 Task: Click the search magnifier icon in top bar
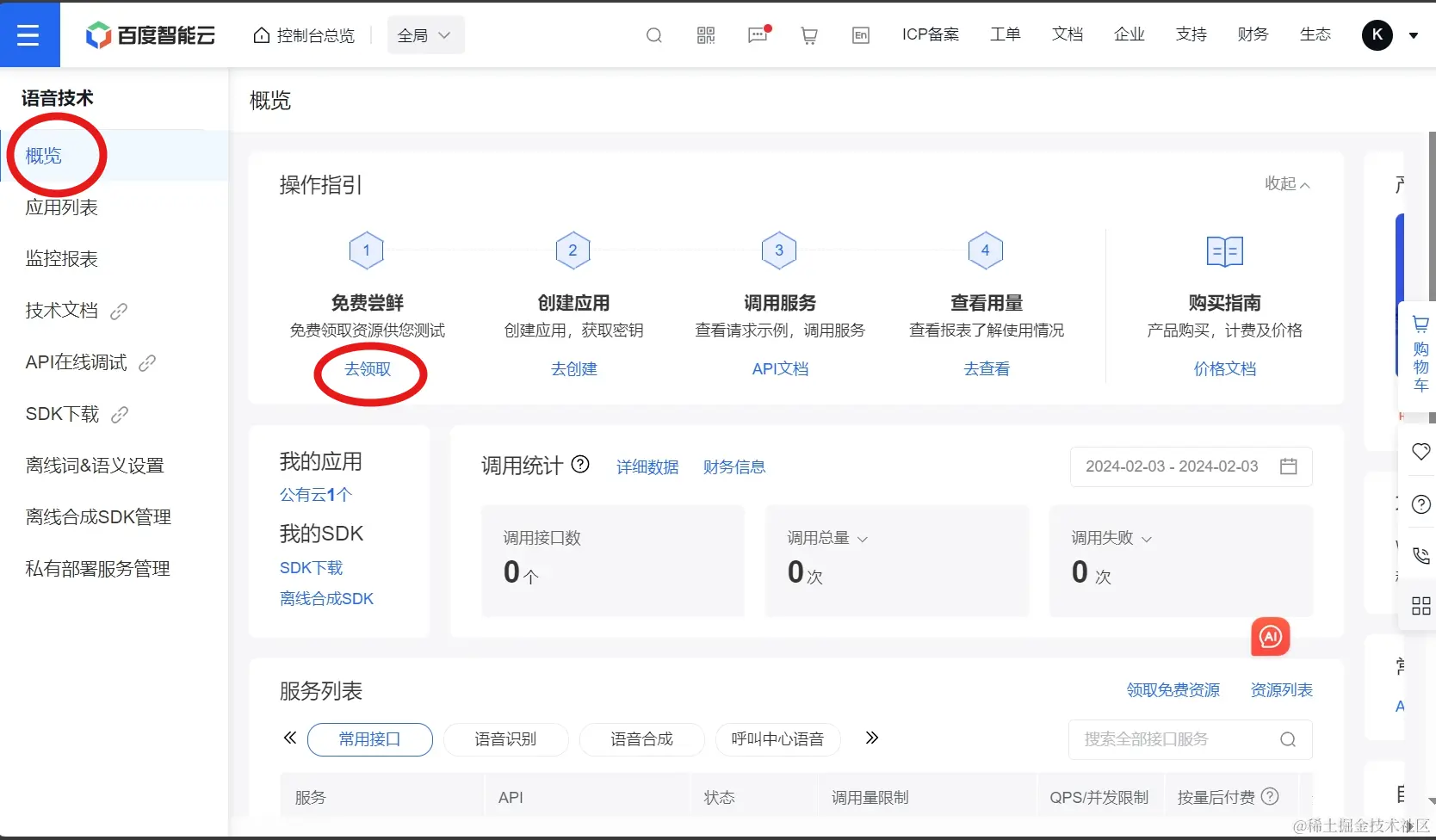click(x=654, y=35)
